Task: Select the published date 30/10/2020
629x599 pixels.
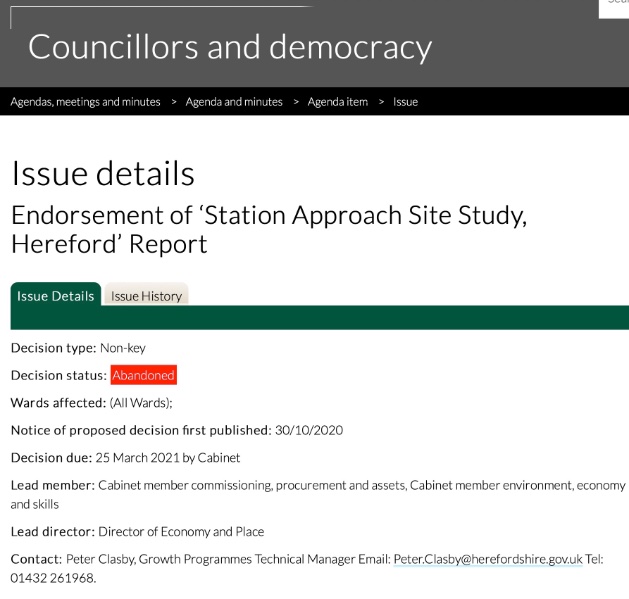Action: click(309, 430)
